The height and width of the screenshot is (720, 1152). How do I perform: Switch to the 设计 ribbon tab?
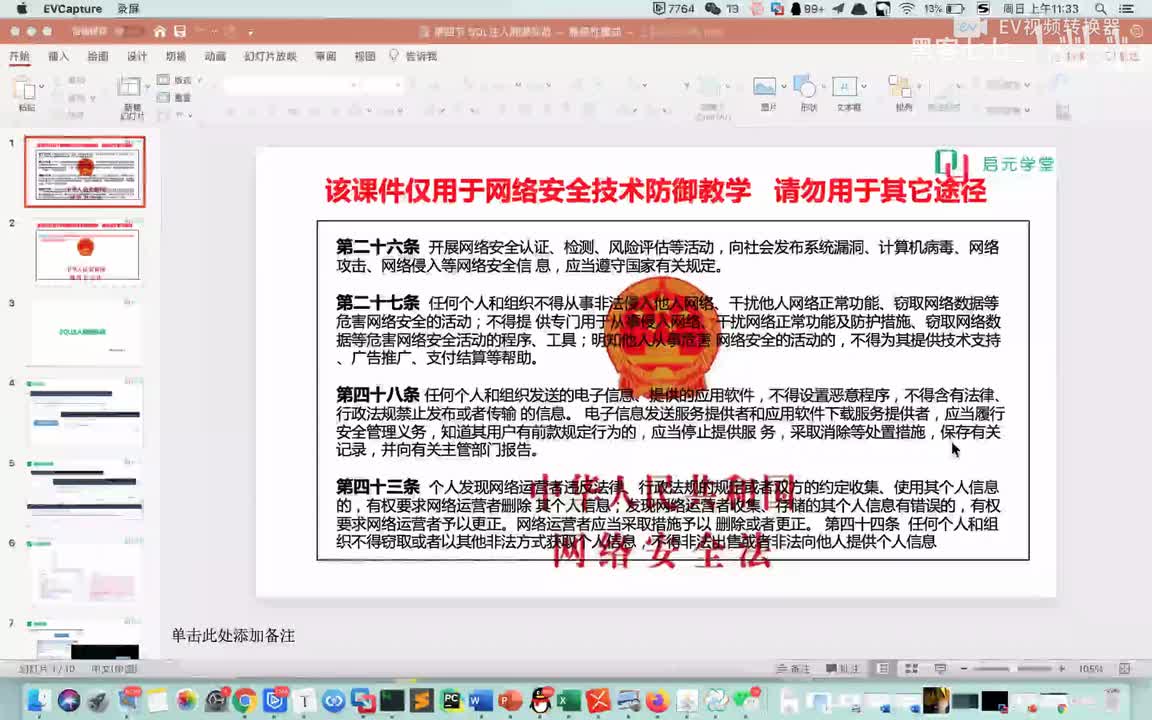137,56
